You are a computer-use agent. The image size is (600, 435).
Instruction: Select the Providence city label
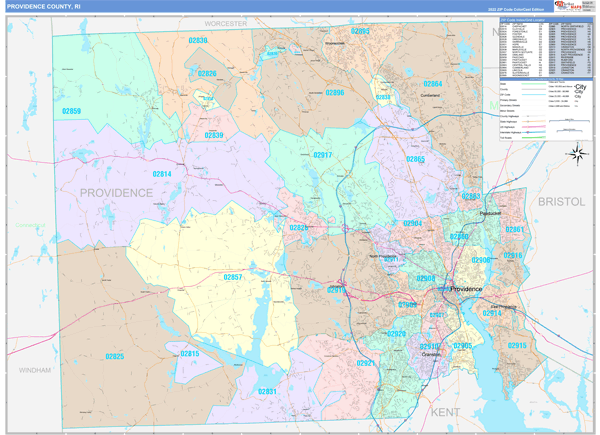point(465,289)
